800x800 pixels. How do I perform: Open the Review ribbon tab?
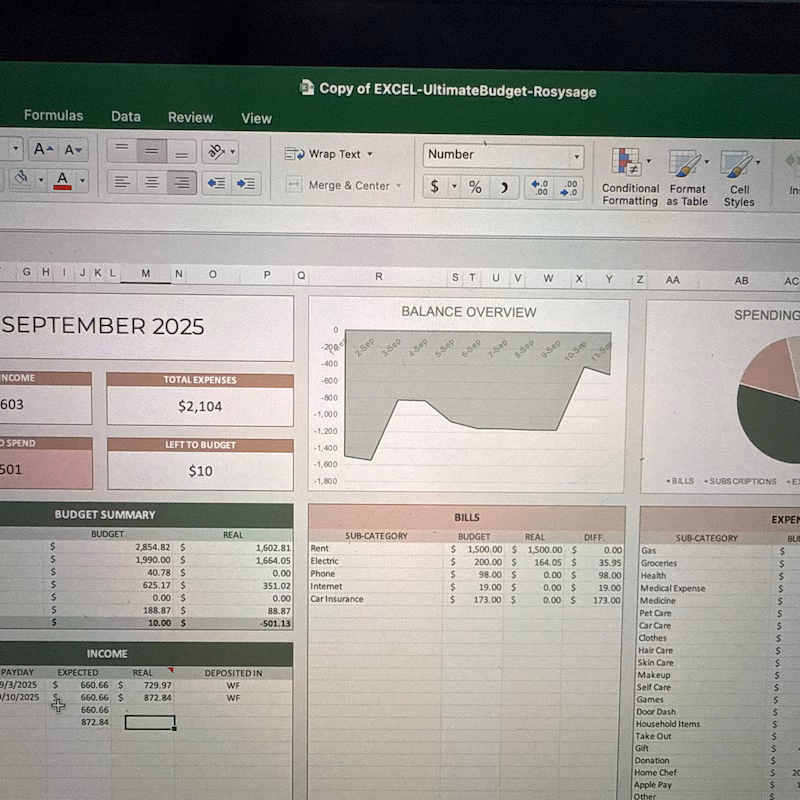pyautogui.click(x=190, y=117)
